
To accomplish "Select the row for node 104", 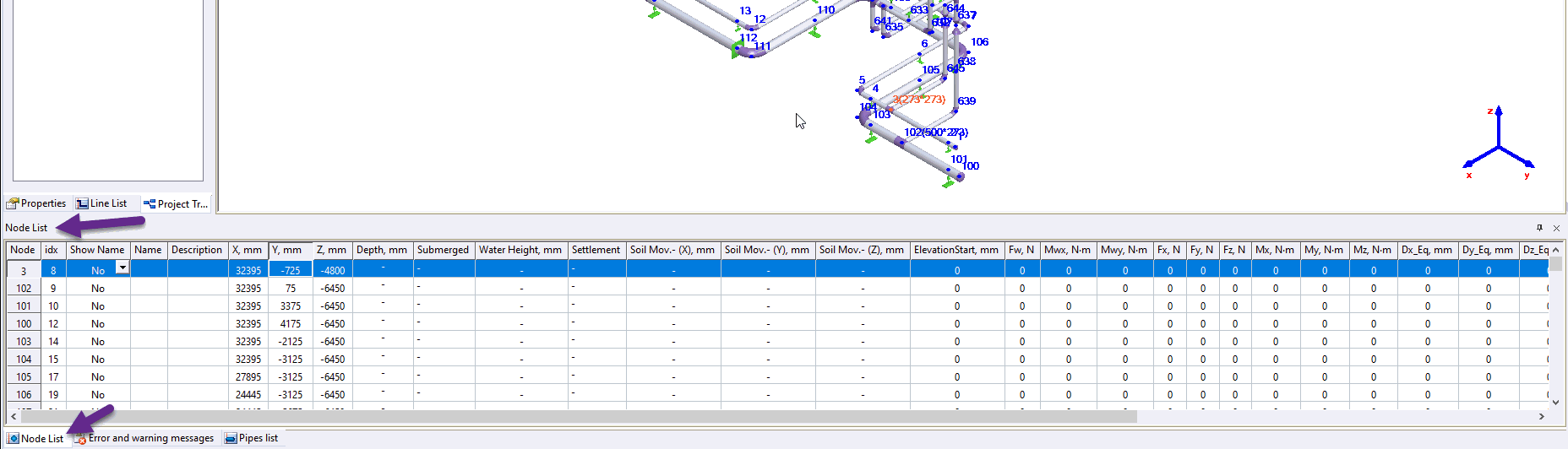I will click(777, 359).
